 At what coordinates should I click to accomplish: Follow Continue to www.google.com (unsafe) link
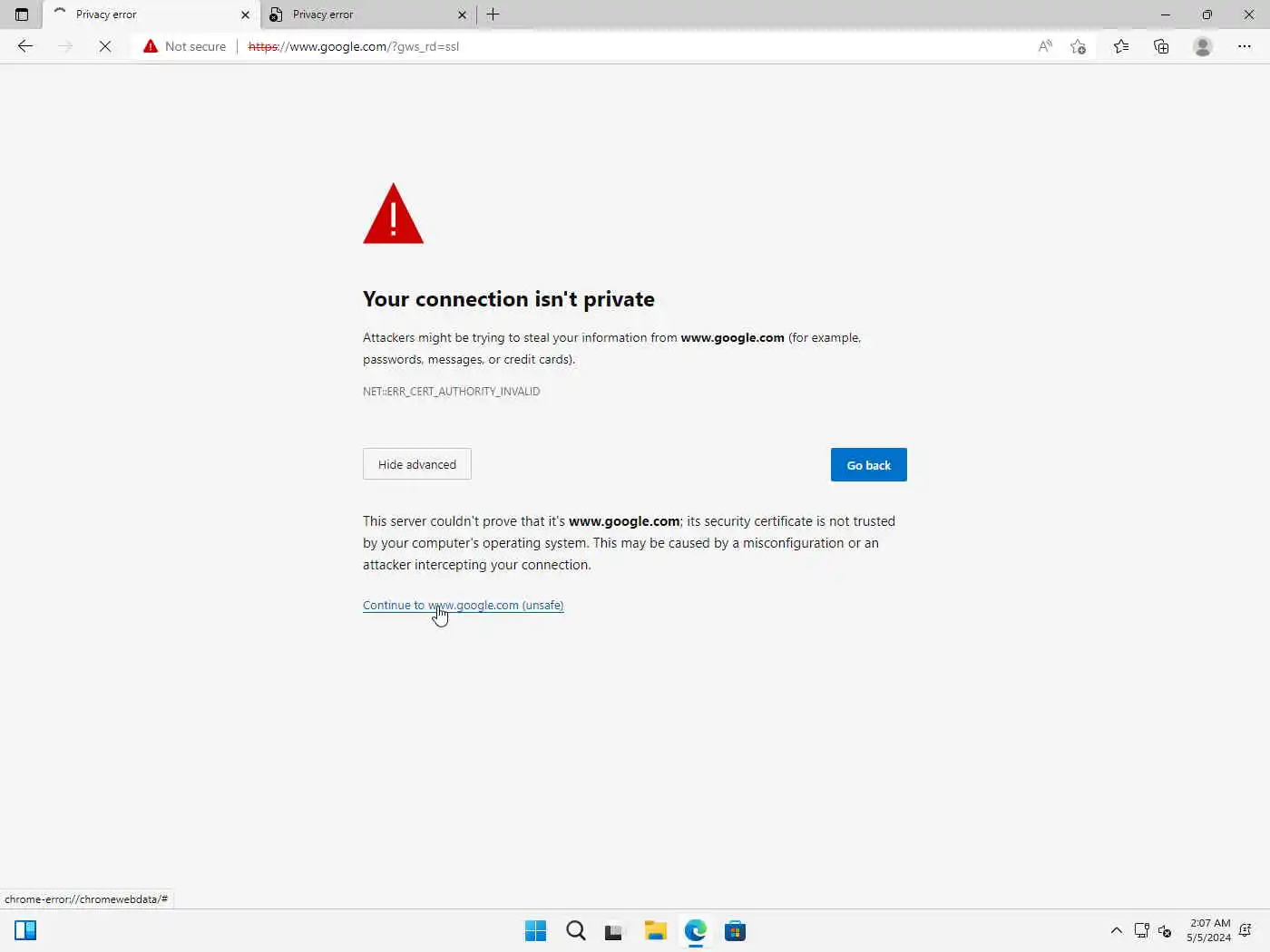pos(464,605)
